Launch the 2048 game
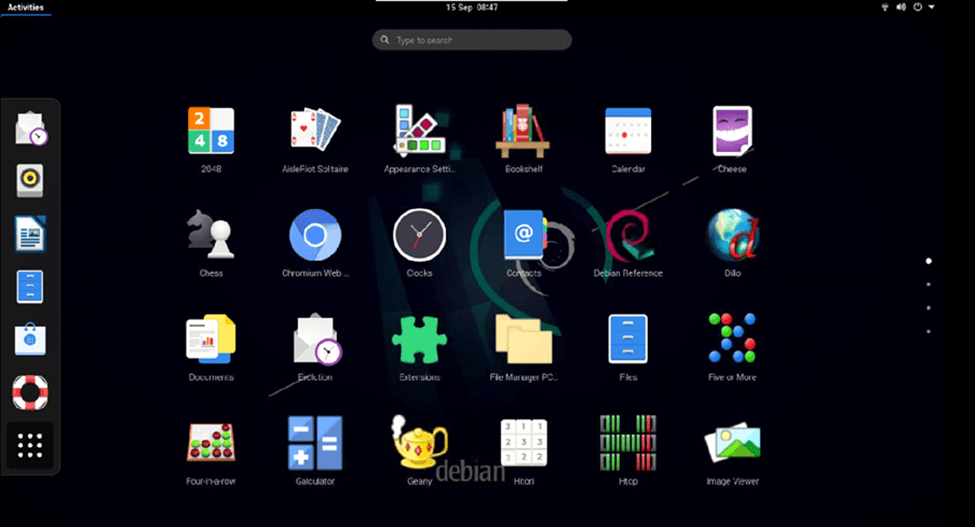The width and height of the screenshot is (975, 527). click(211, 131)
